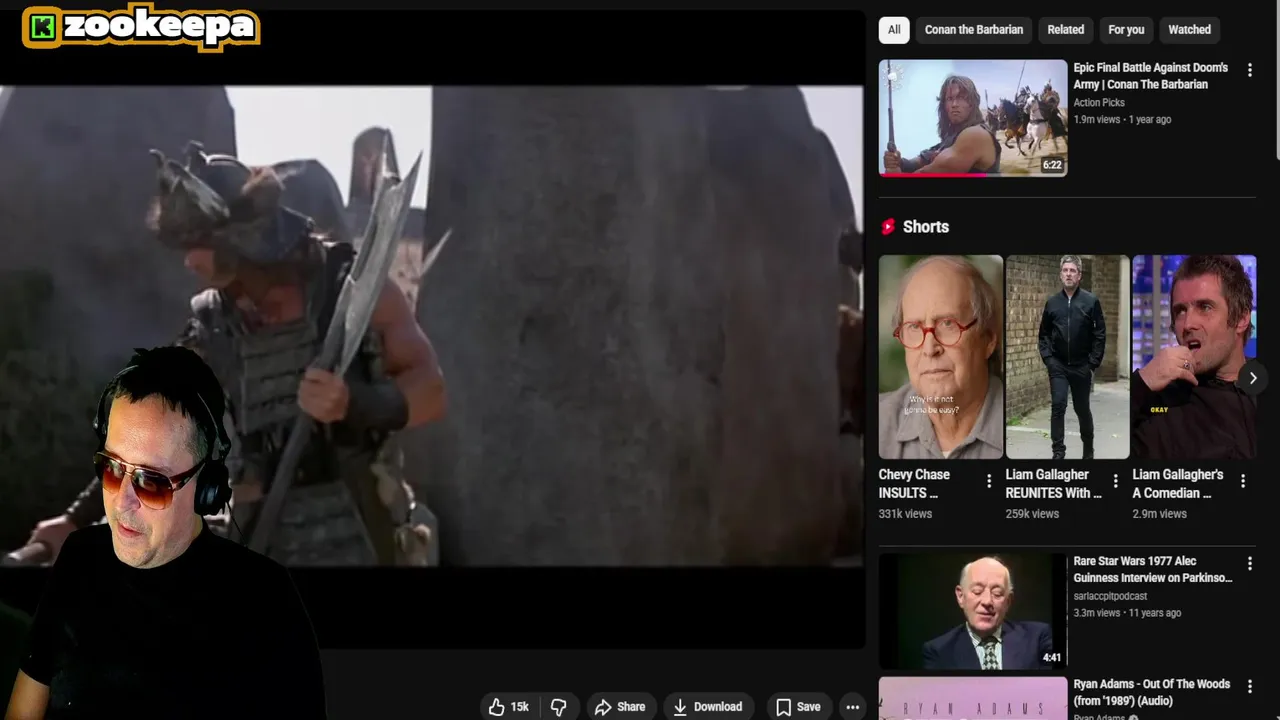Viewport: 1280px width, 720px height.
Task: Click the dislike thumbs-down button
Action: pyautogui.click(x=559, y=706)
